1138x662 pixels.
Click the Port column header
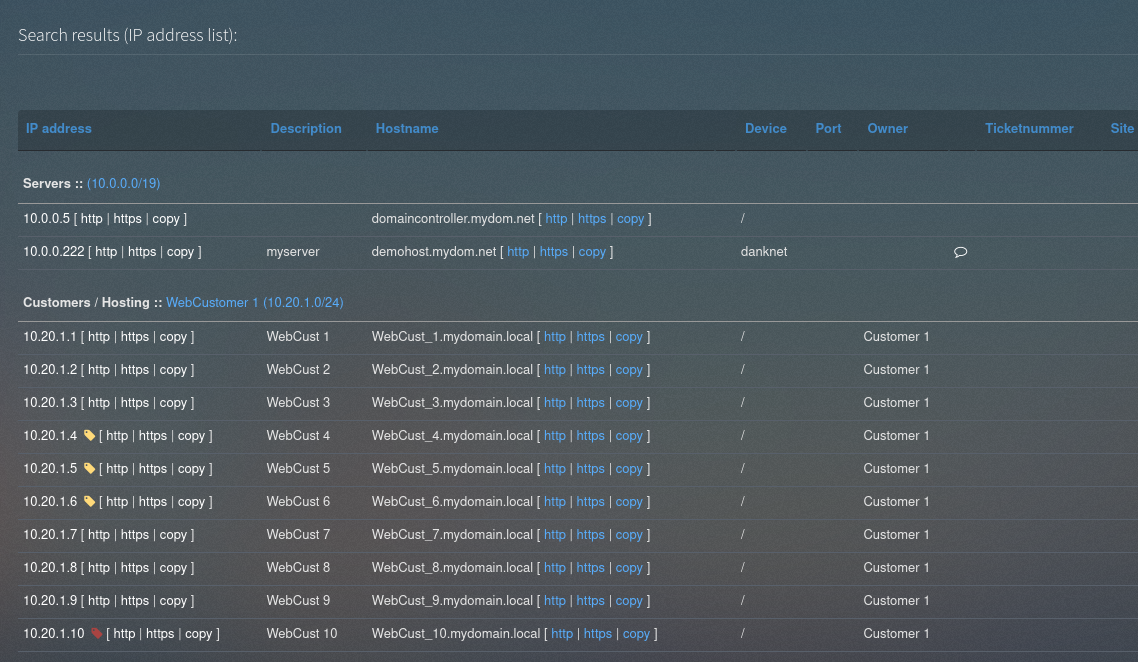coord(828,128)
